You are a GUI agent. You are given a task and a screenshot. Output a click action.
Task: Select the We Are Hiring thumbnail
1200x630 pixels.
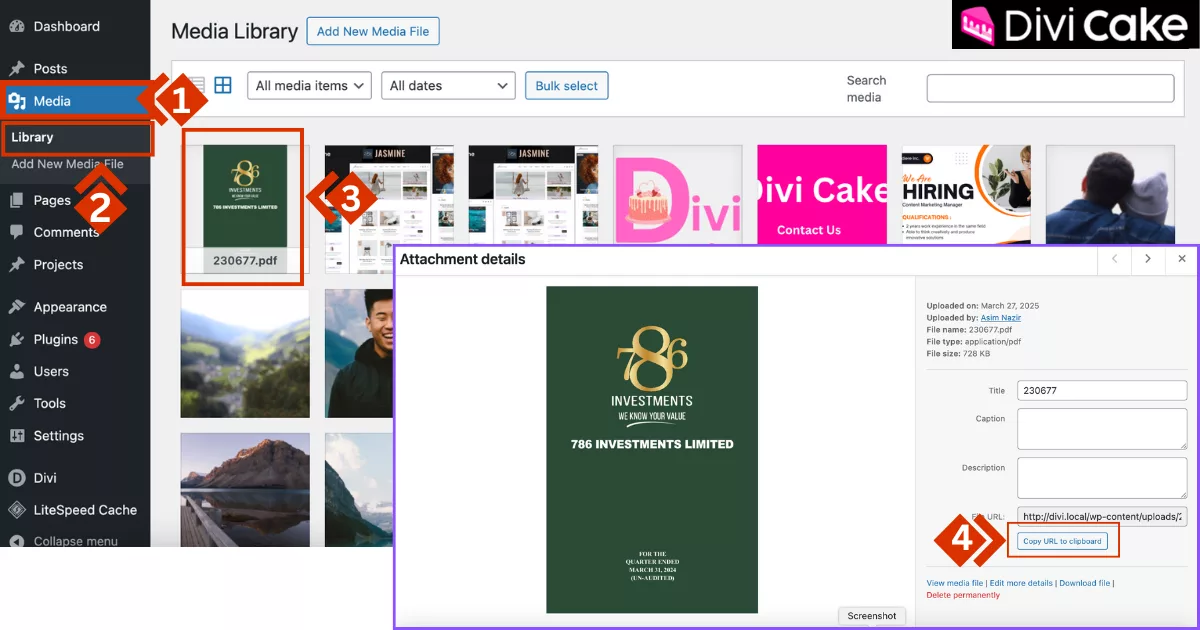coord(965,194)
